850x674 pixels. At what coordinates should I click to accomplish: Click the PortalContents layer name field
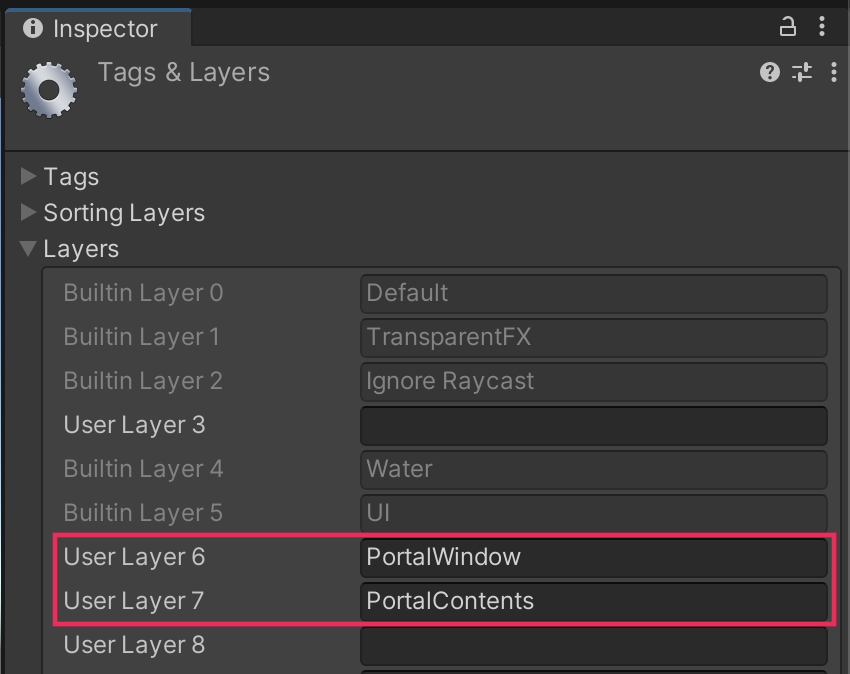tap(593, 601)
